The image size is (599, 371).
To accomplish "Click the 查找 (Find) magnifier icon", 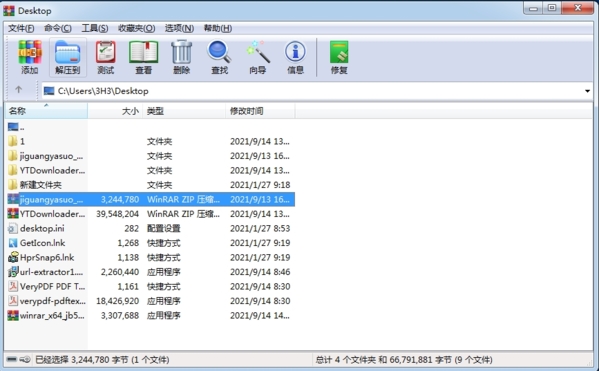I will pyautogui.click(x=219, y=52).
